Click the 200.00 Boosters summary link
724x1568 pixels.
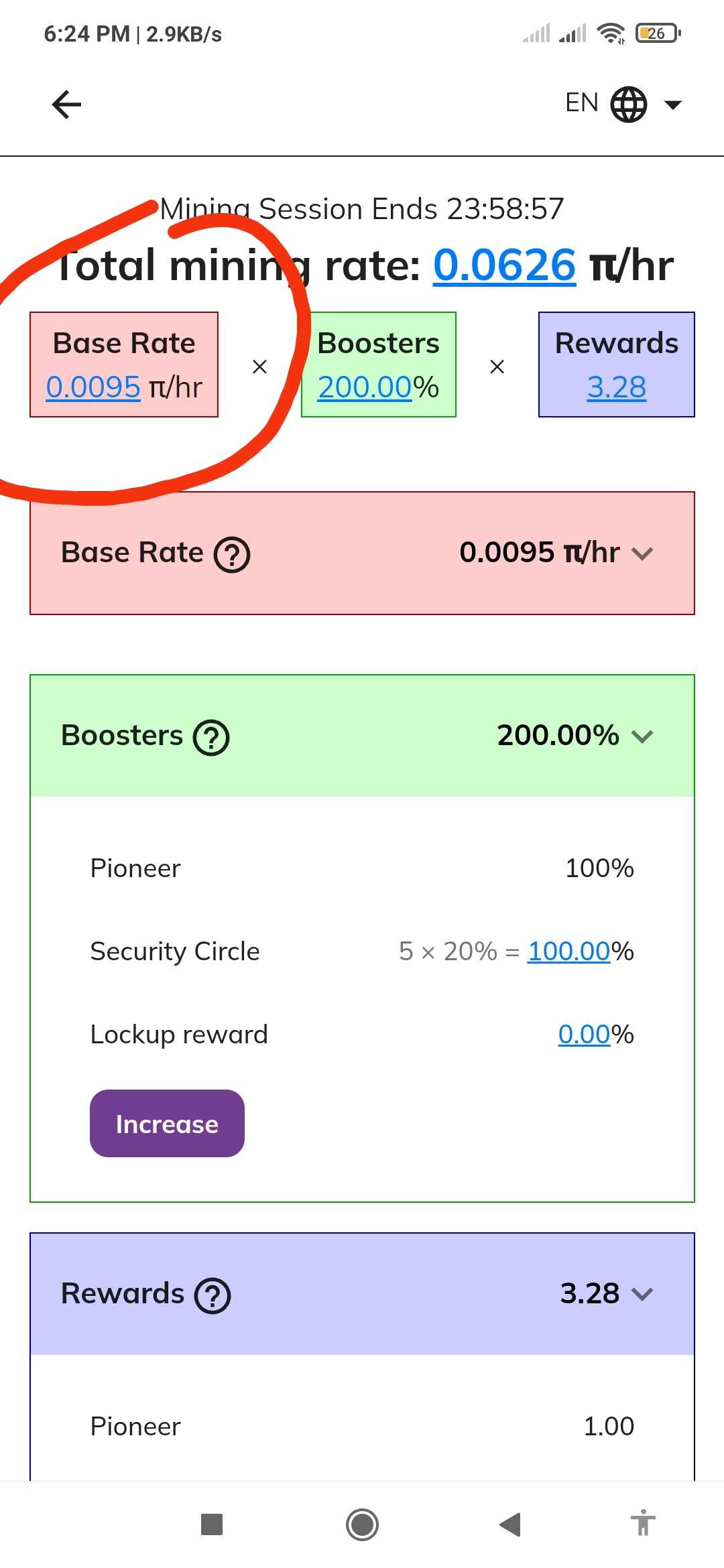tap(364, 387)
